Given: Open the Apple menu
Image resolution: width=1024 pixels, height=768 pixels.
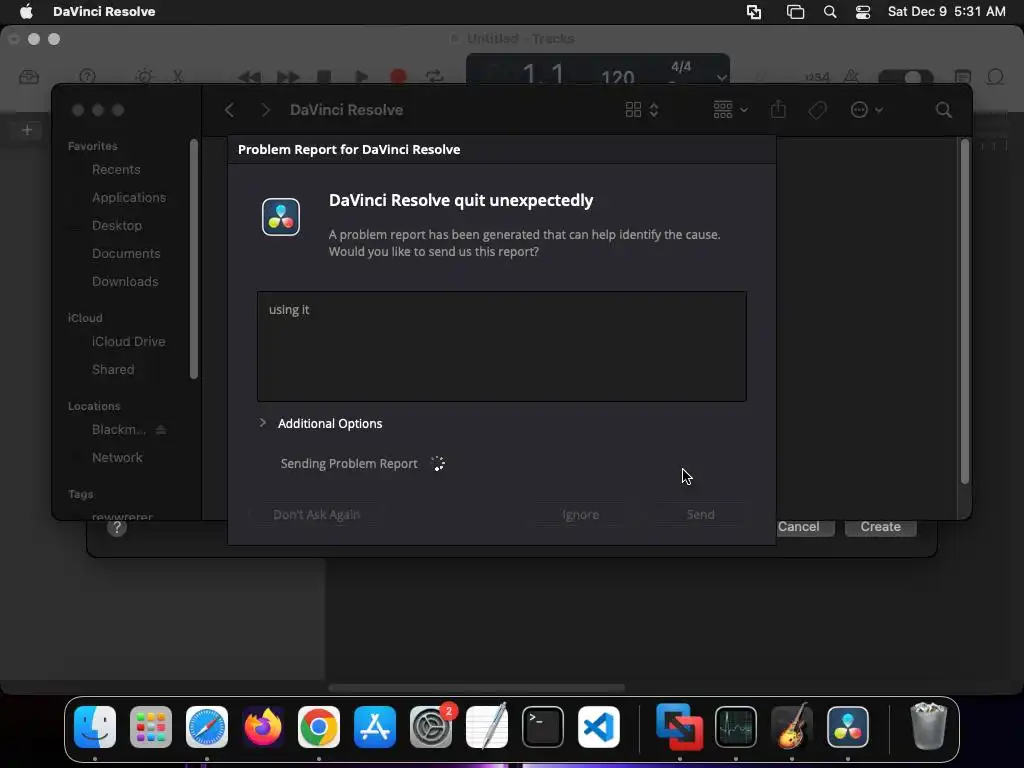Looking at the screenshot, I should click(x=26, y=11).
